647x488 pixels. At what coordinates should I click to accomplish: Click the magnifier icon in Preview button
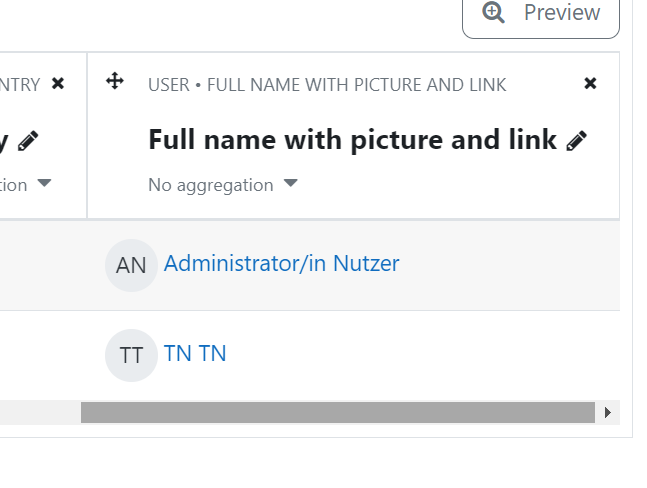pos(493,12)
